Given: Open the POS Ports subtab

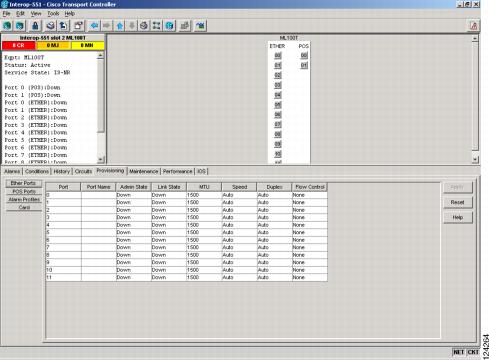Looking at the screenshot, I should click(x=24, y=191).
